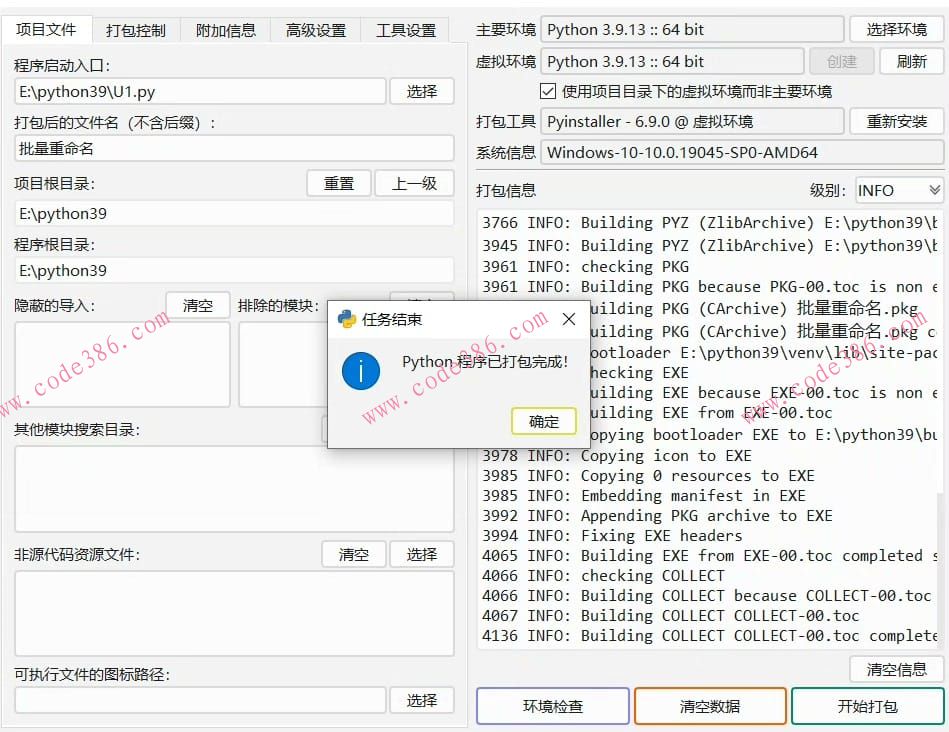The width and height of the screenshot is (949, 732).
Task: Start packaging with 开始打包 button
Action: pos(867,706)
